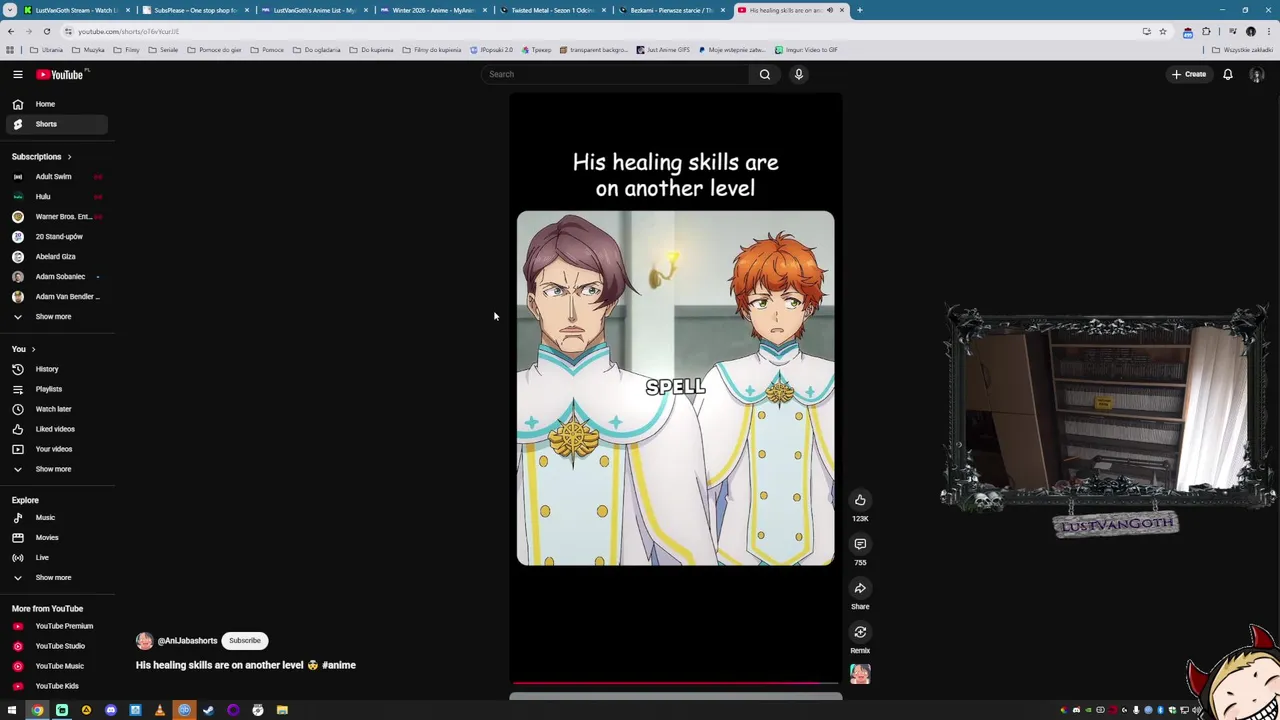Open Movies under Explore
1280x720 pixels.
(x=56, y=538)
